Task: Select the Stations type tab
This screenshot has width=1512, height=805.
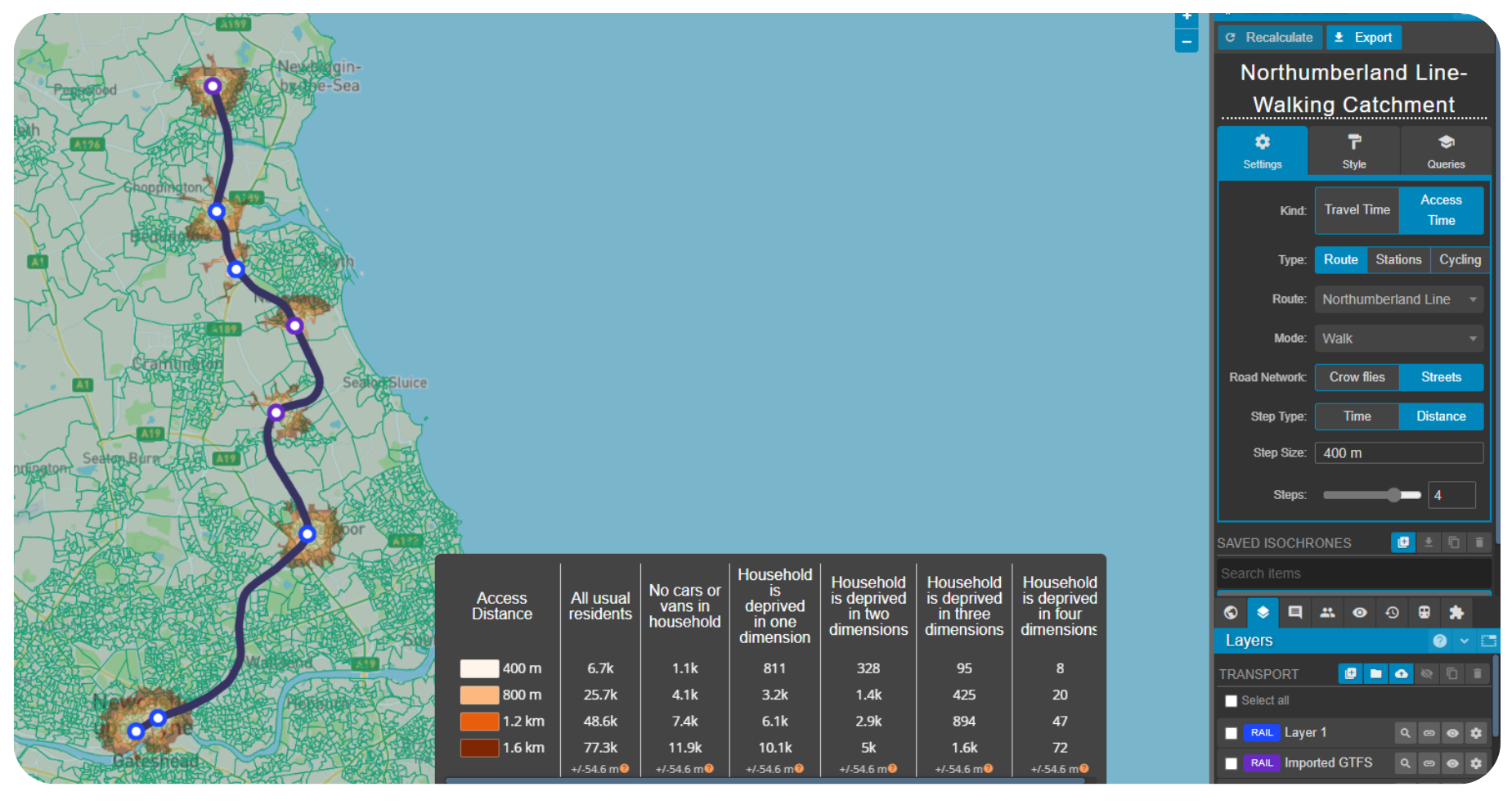Action: [1398, 260]
